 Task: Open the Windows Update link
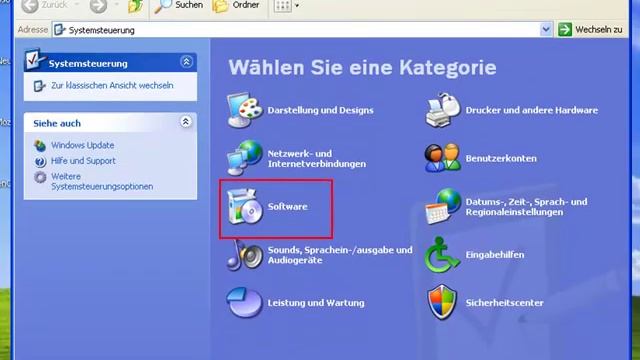(82, 145)
